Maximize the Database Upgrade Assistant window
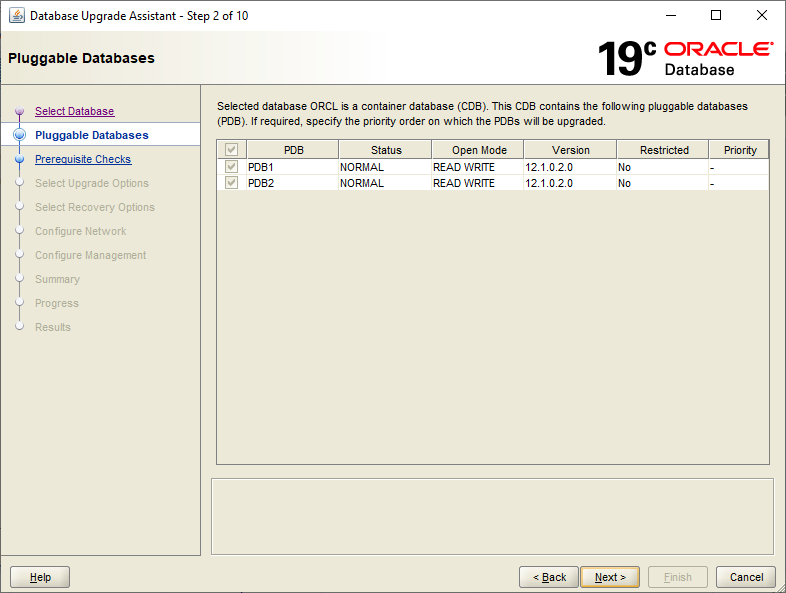The width and height of the screenshot is (786, 593). pyautogui.click(x=716, y=16)
